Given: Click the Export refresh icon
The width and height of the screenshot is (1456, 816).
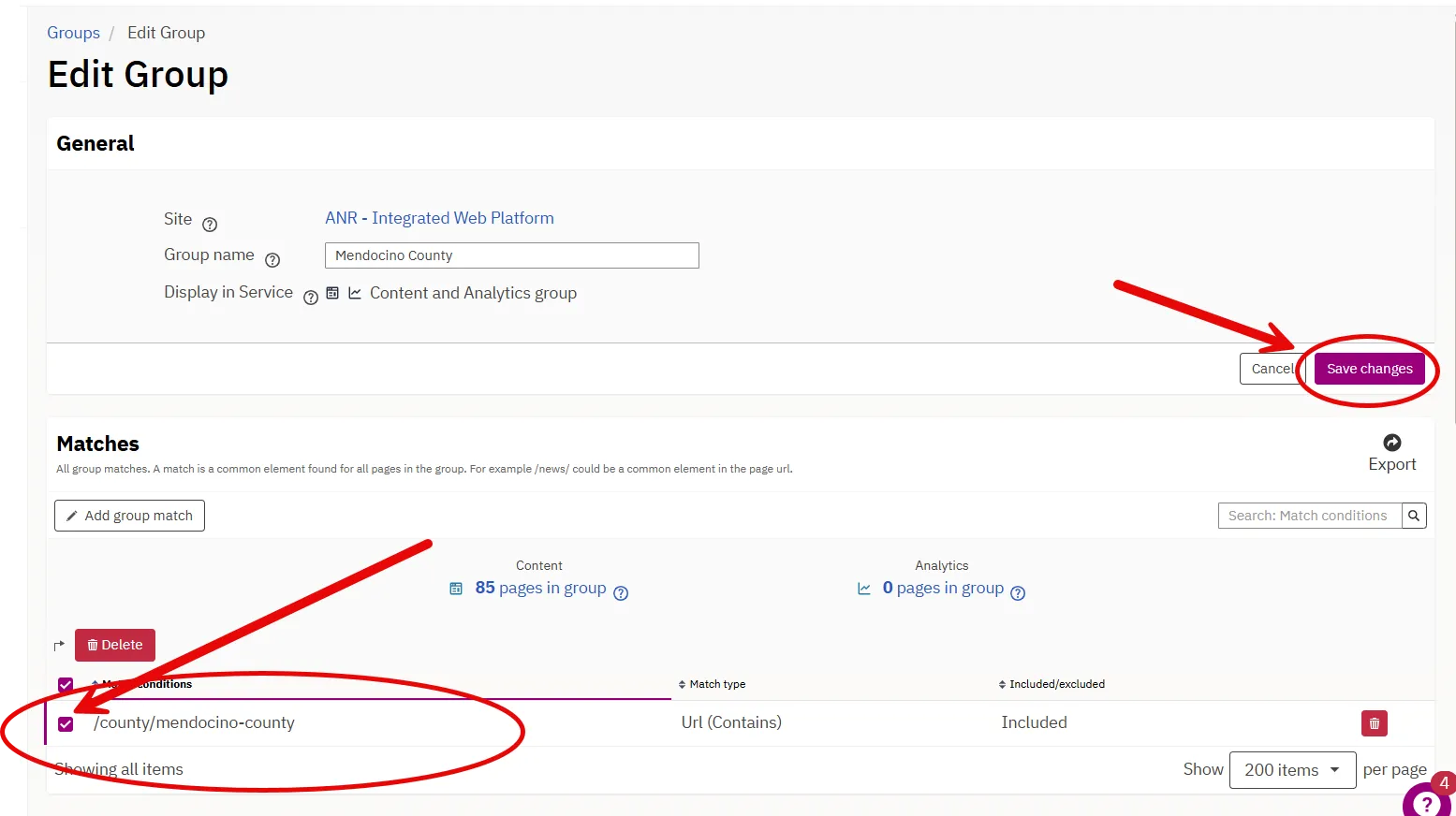Looking at the screenshot, I should pos(1392,442).
